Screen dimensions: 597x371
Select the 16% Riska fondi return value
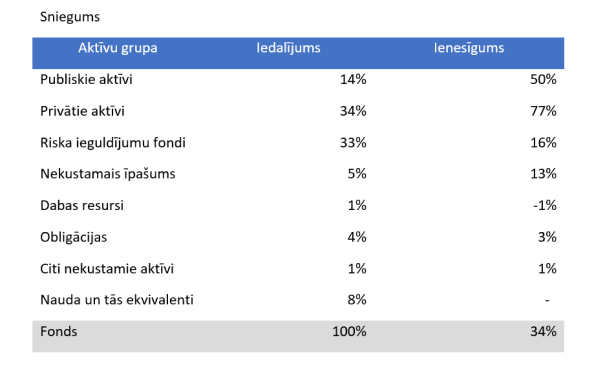pos(543,143)
